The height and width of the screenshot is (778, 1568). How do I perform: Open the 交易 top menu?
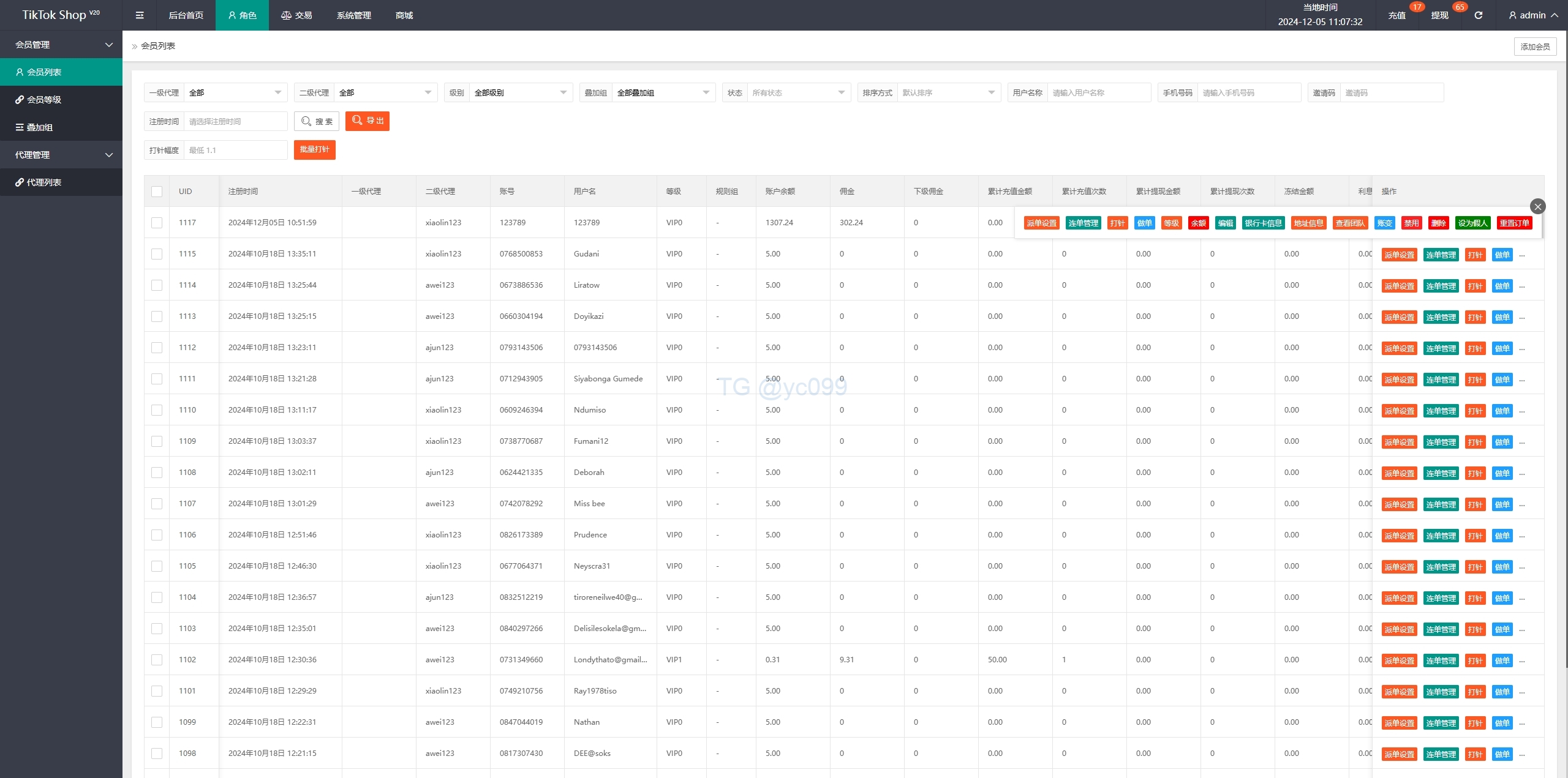(296, 15)
